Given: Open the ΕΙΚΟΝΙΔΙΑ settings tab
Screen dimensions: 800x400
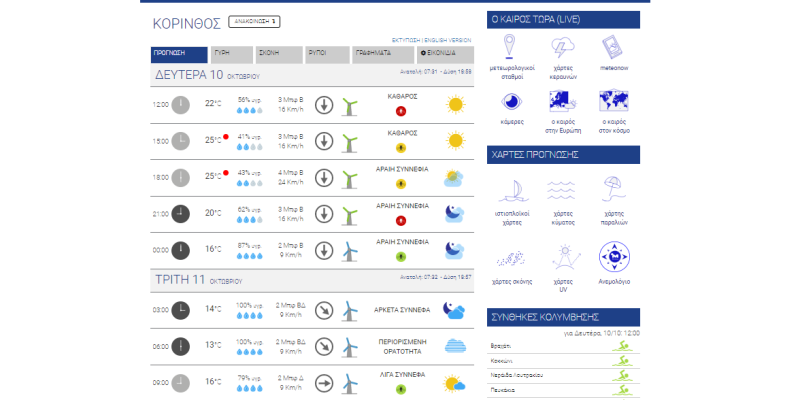Looking at the screenshot, I should [439, 53].
